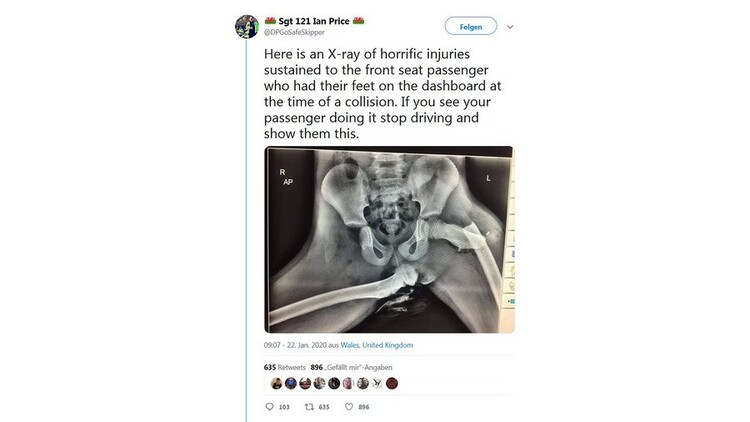Click the retweet arrows icon
Viewport: 750px width, 422px height.
pos(309,407)
